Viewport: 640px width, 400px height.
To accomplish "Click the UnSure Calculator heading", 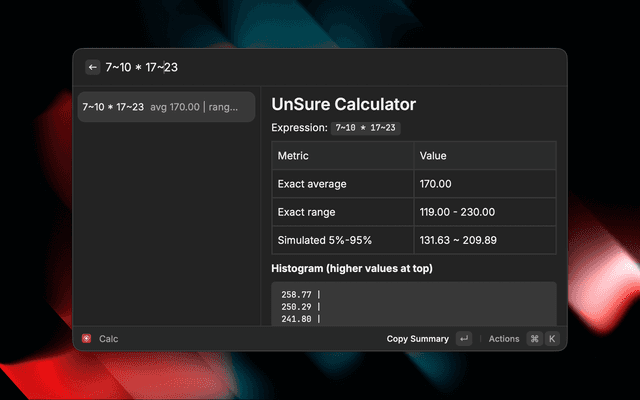I will click(x=343, y=104).
